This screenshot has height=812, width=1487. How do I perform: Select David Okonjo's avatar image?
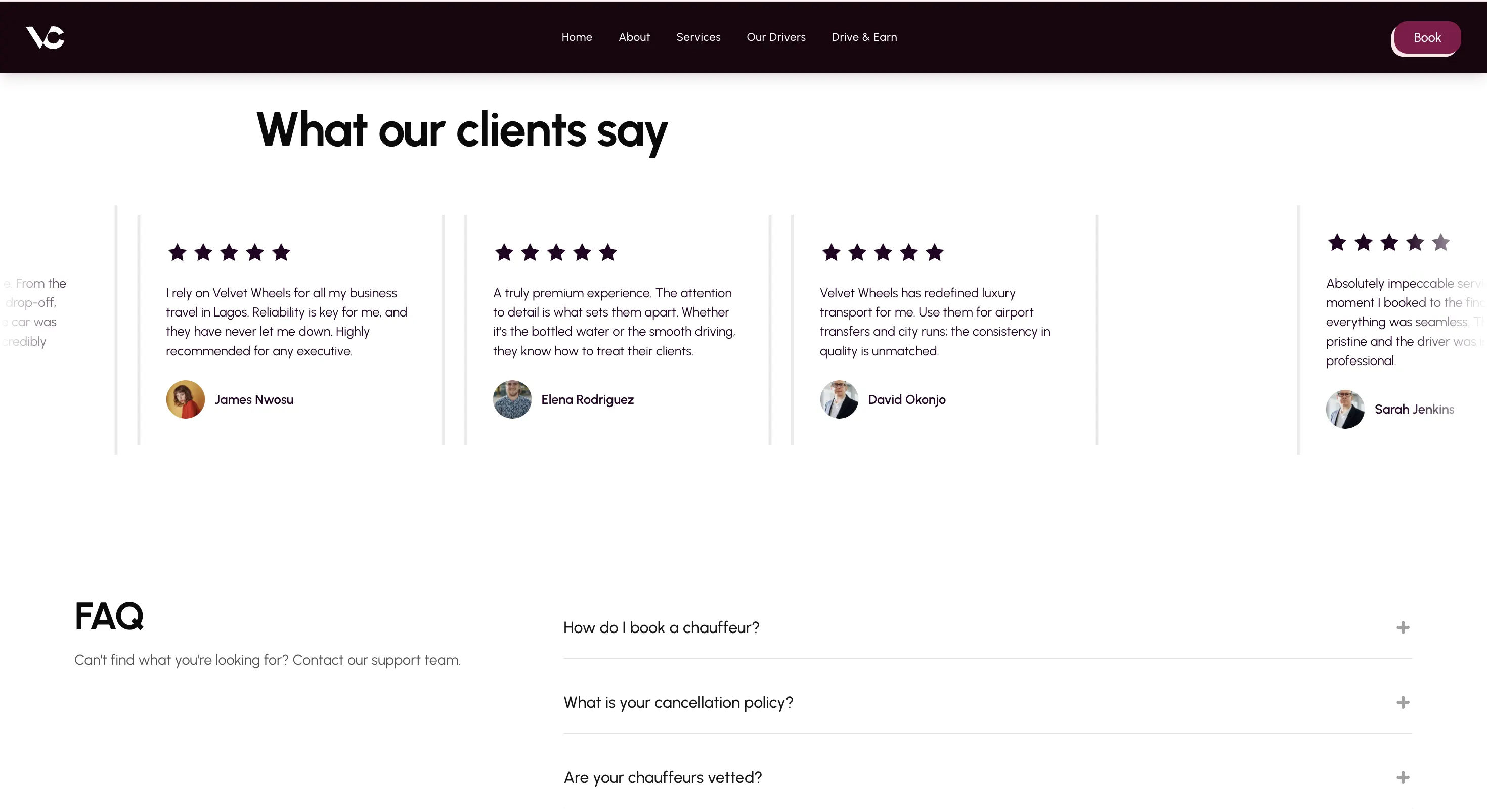[x=839, y=399]
